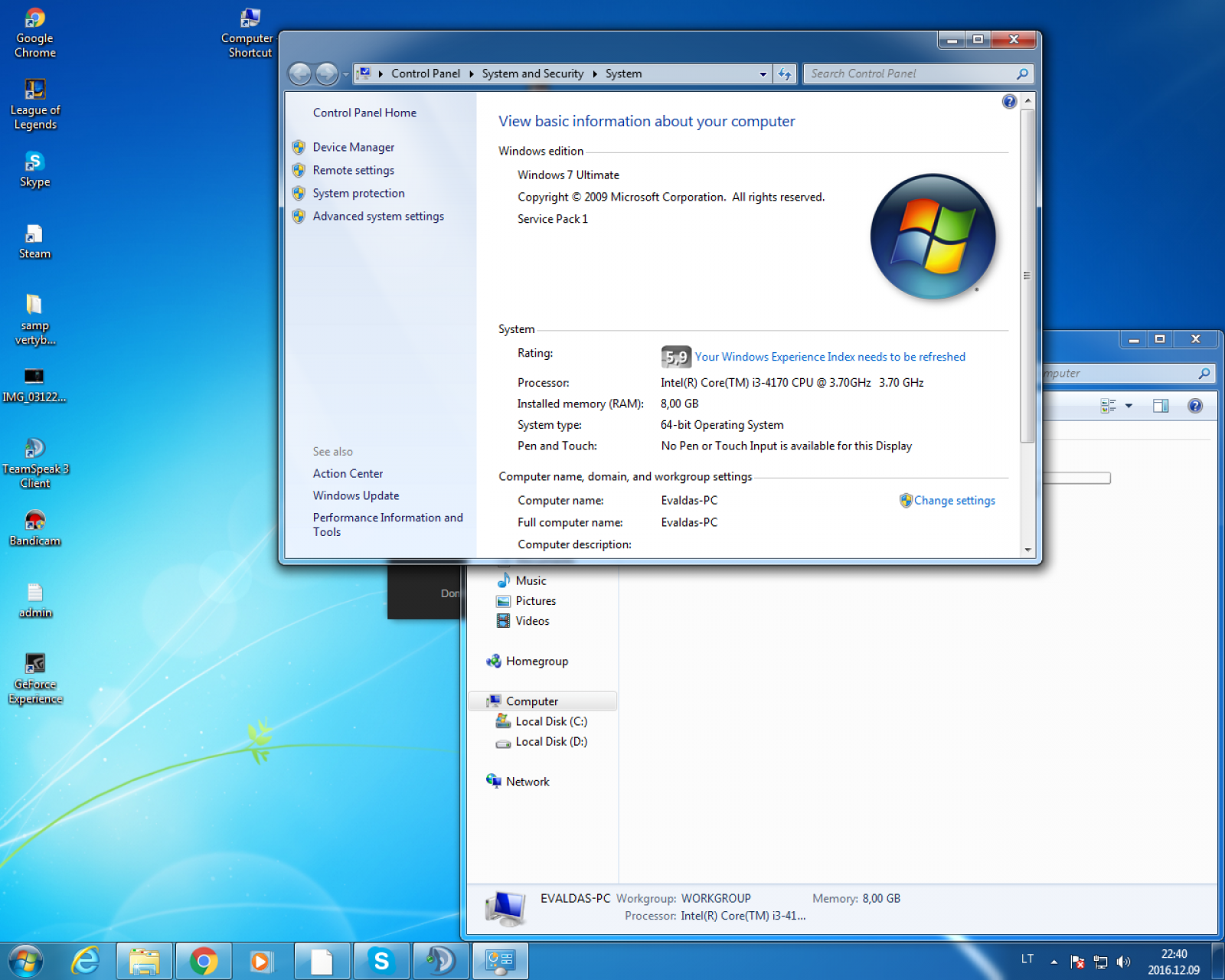Open GeForce Experience shortcut
This screenshot has height=980, width=1225.
[x=35, y=678]
